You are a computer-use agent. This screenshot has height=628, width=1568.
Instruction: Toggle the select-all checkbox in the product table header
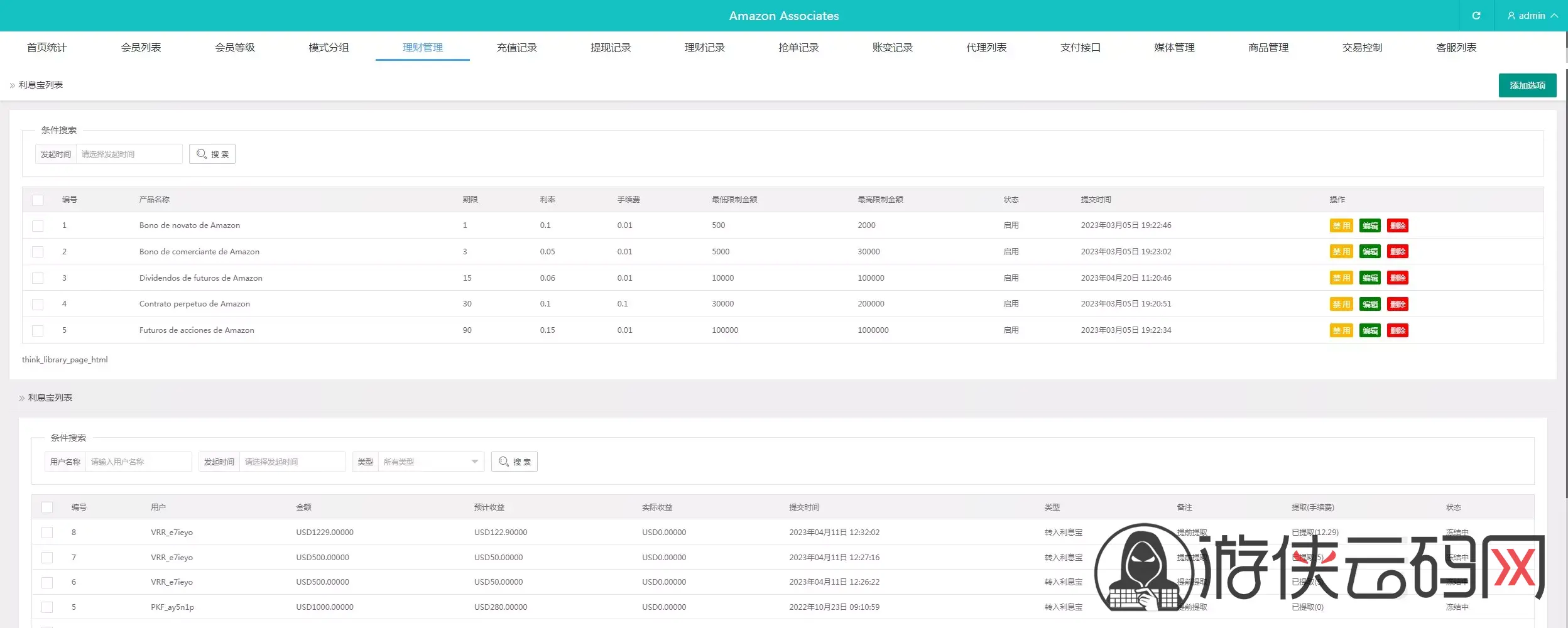coord(38,200)
